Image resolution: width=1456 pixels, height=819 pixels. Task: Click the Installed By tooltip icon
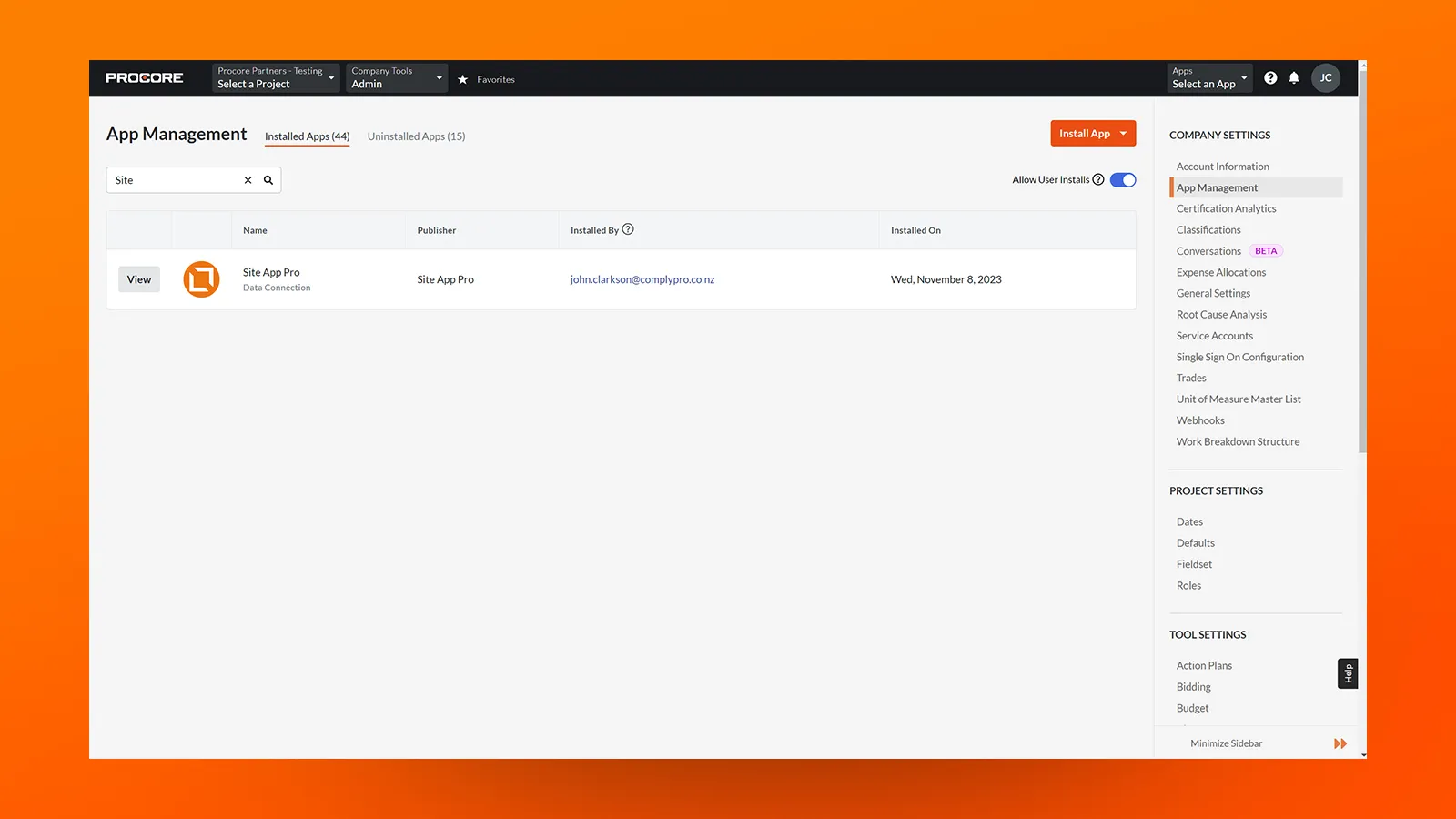pyautogui.click(x=627, y=229)
